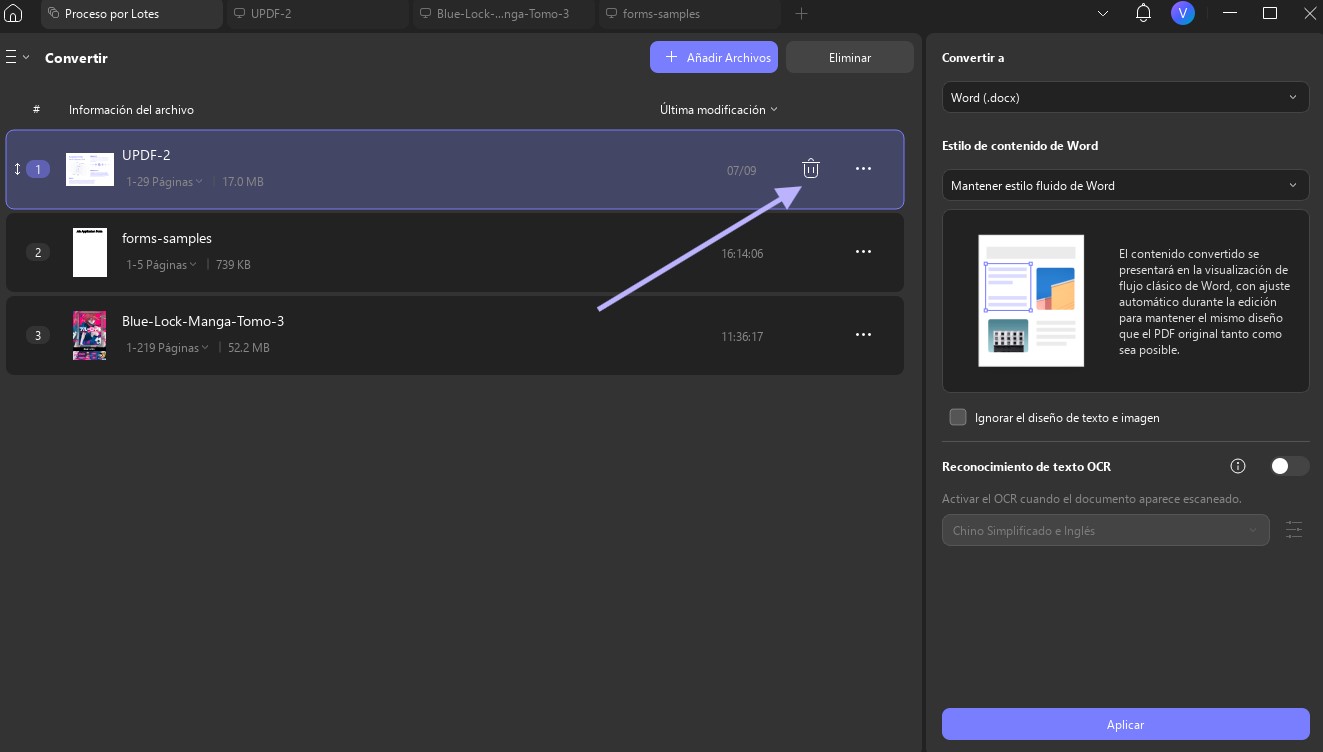Open the OCR info icon
The height and width of the screenshot is (752, 1323).
pos(1238,466)
